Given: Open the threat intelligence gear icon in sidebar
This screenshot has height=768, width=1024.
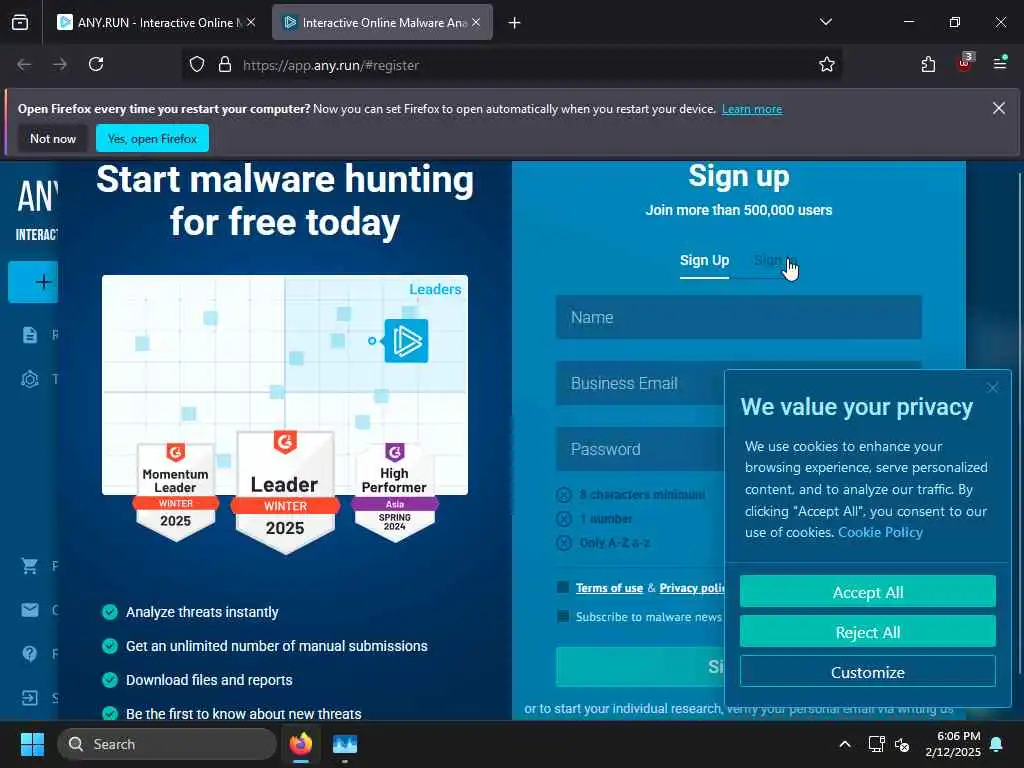Looking at the screenshot, I should (x=30, y=379).
